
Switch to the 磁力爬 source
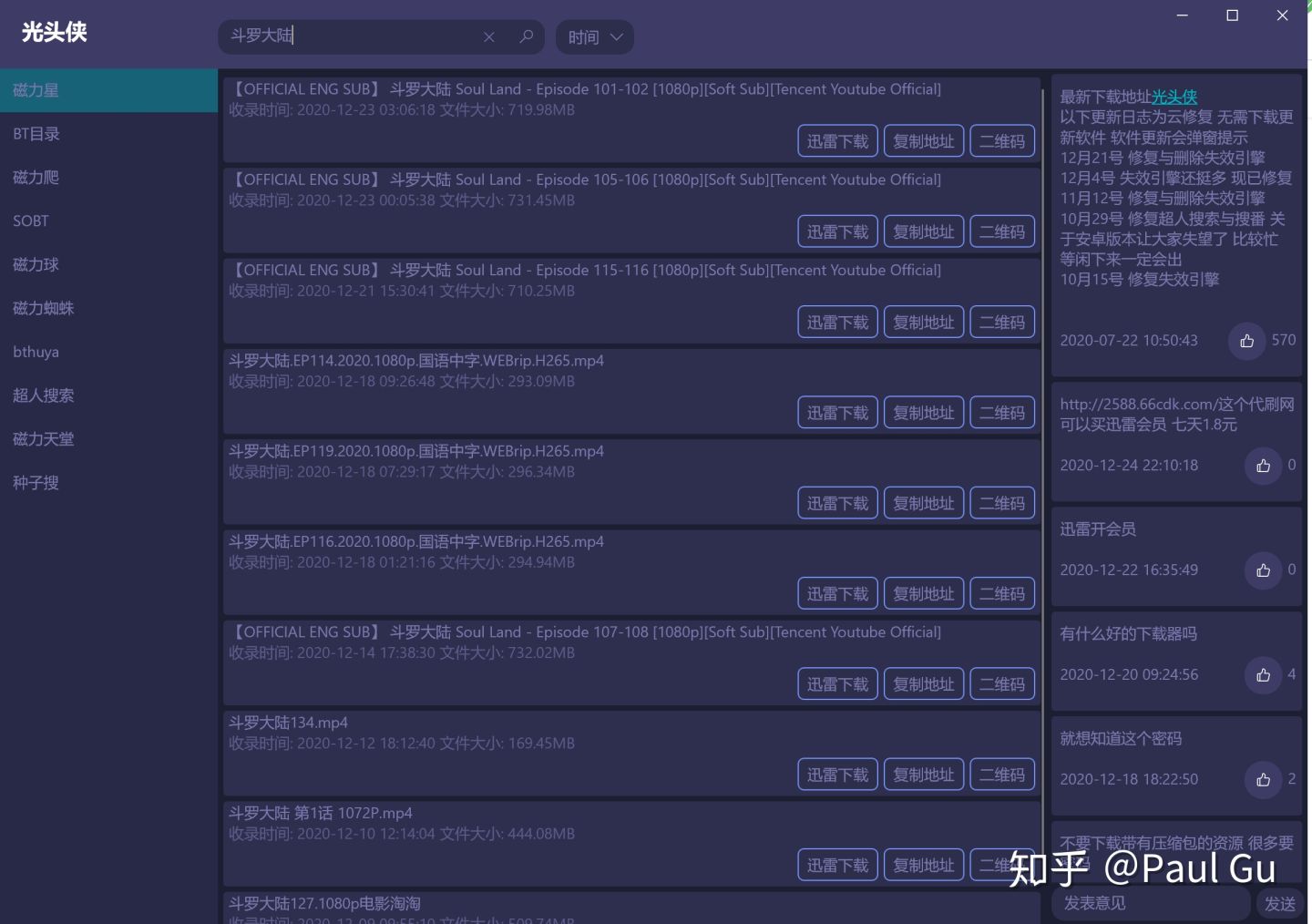point(108,178)
